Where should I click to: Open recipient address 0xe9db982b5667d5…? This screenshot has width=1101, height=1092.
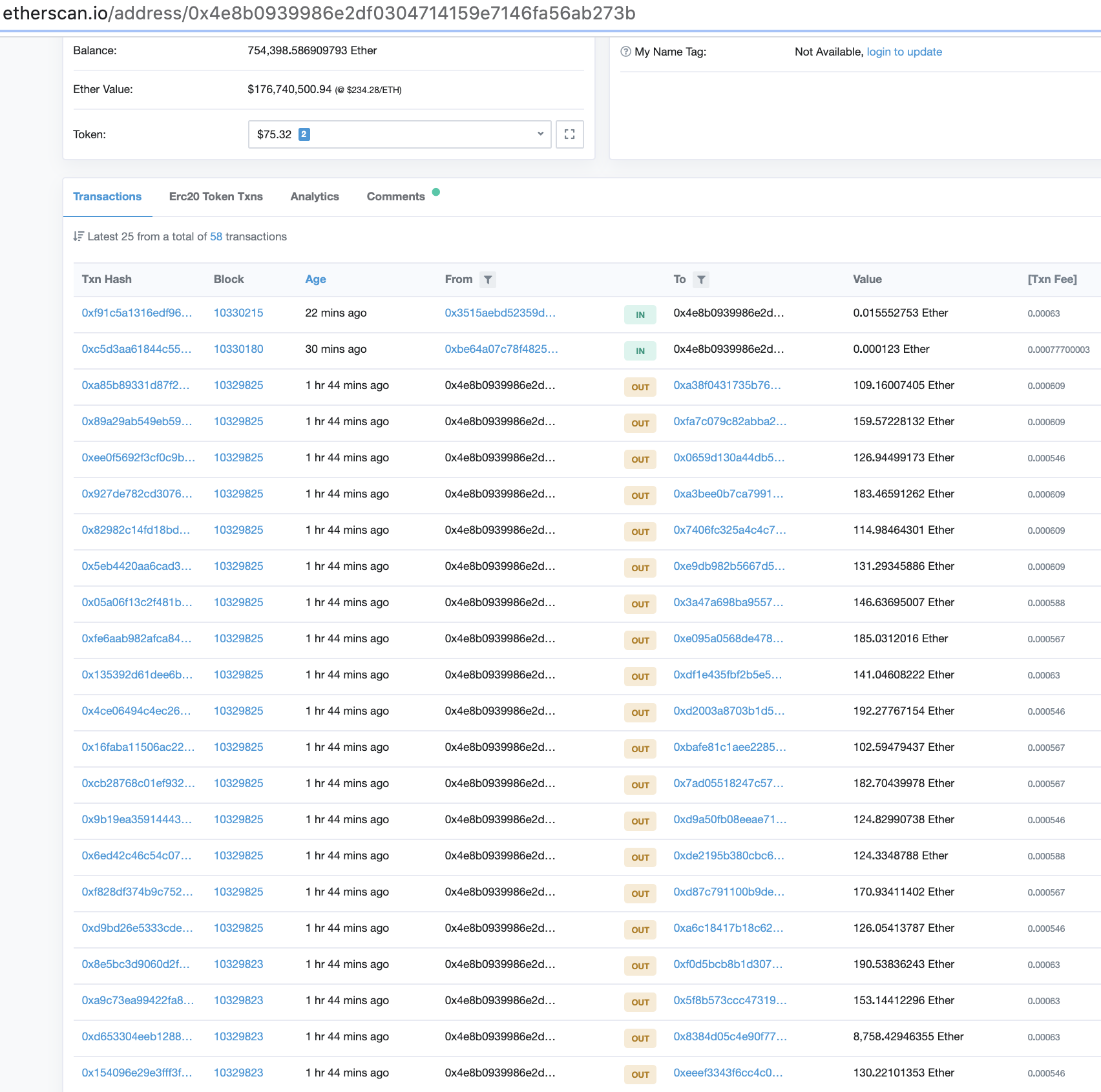click(729, 566)
